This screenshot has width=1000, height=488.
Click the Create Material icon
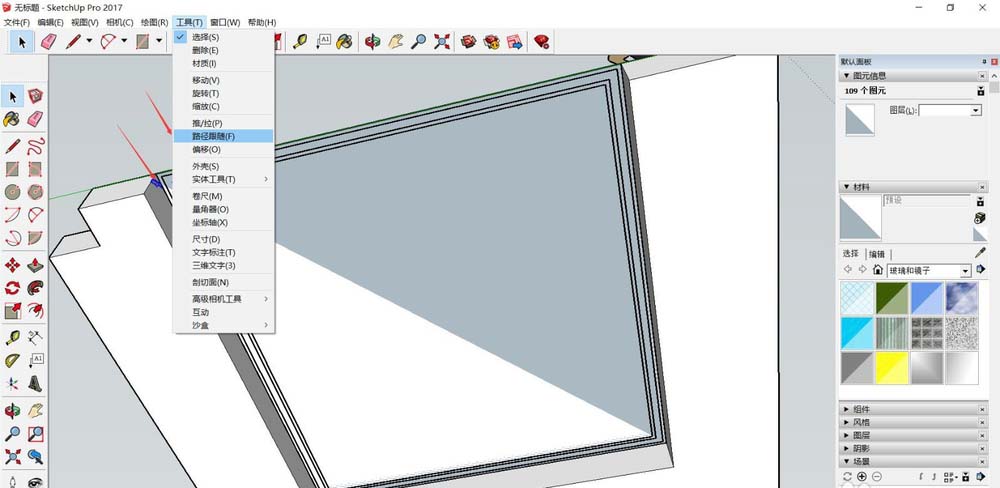click(980, 218)
